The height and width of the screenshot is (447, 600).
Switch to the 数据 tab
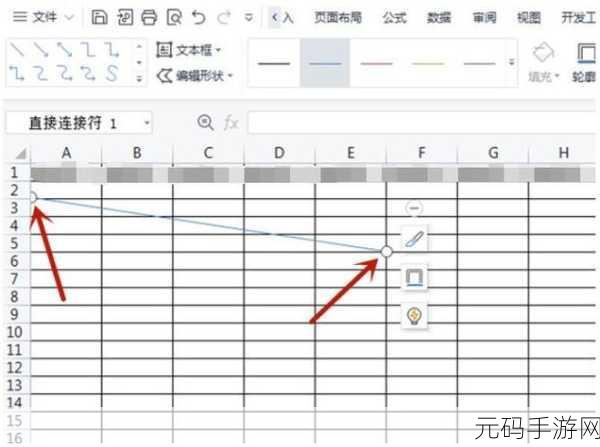tap(439, 18)
